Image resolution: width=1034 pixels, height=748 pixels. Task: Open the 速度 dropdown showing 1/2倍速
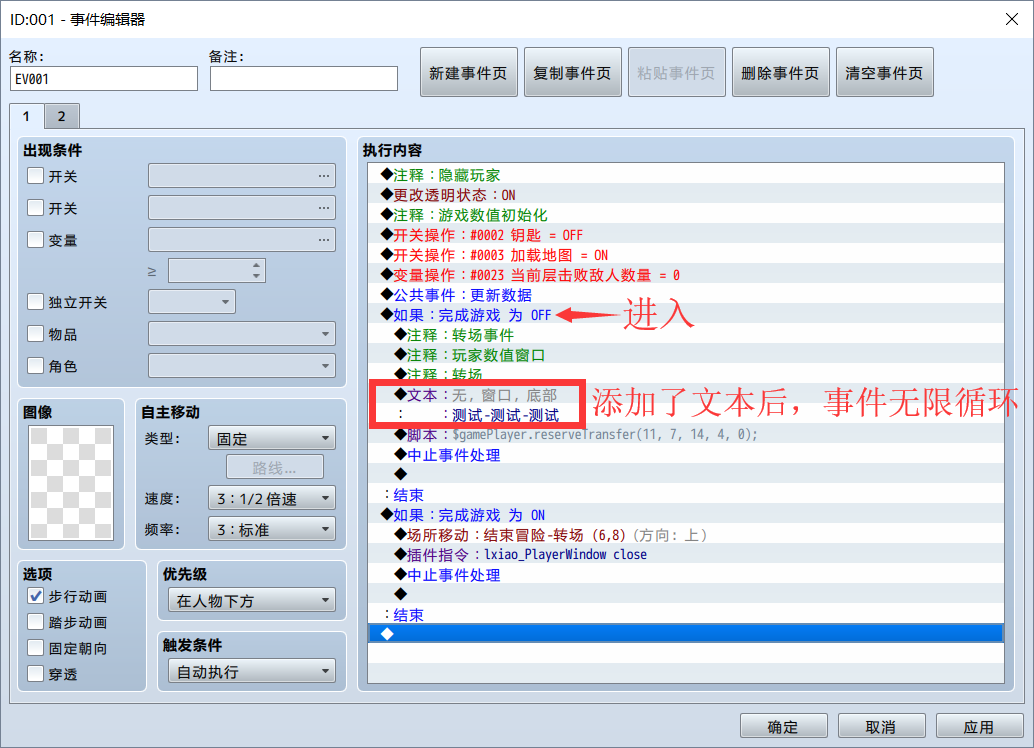click(x=272, y=499)
